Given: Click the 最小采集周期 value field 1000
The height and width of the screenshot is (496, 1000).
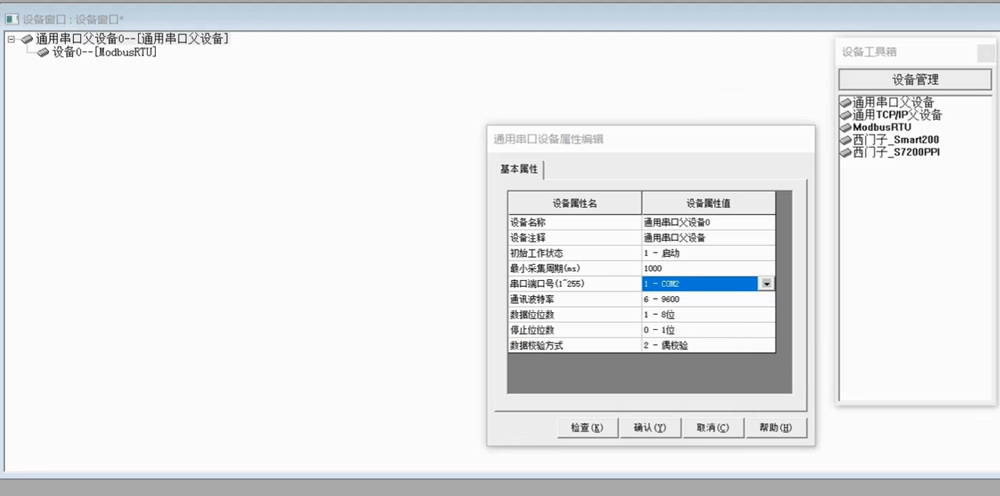Looking at the screenshot, I should point(707,269).
